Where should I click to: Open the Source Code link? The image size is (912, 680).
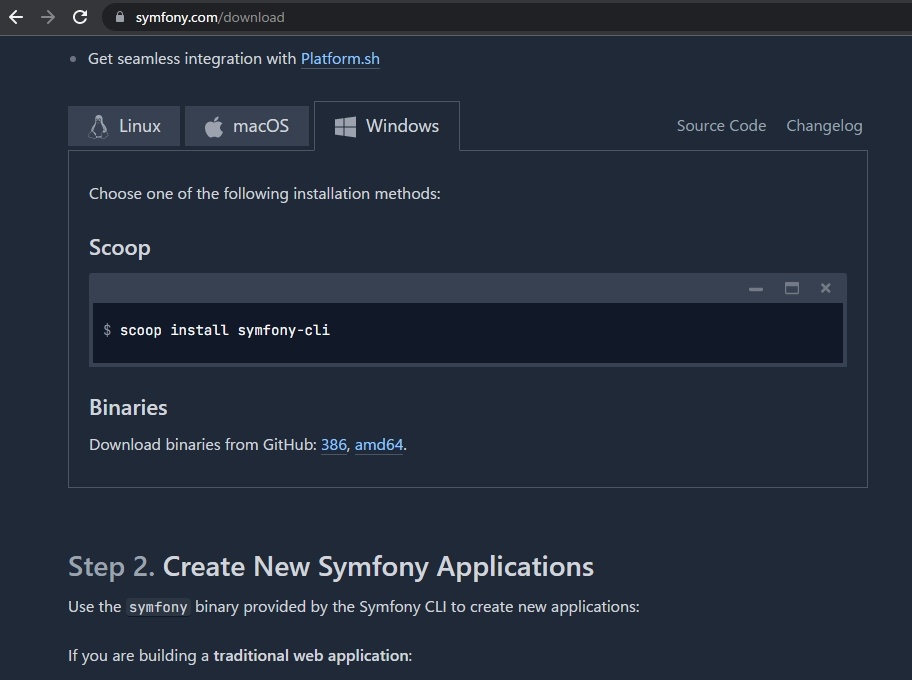[x=721, y=126]
